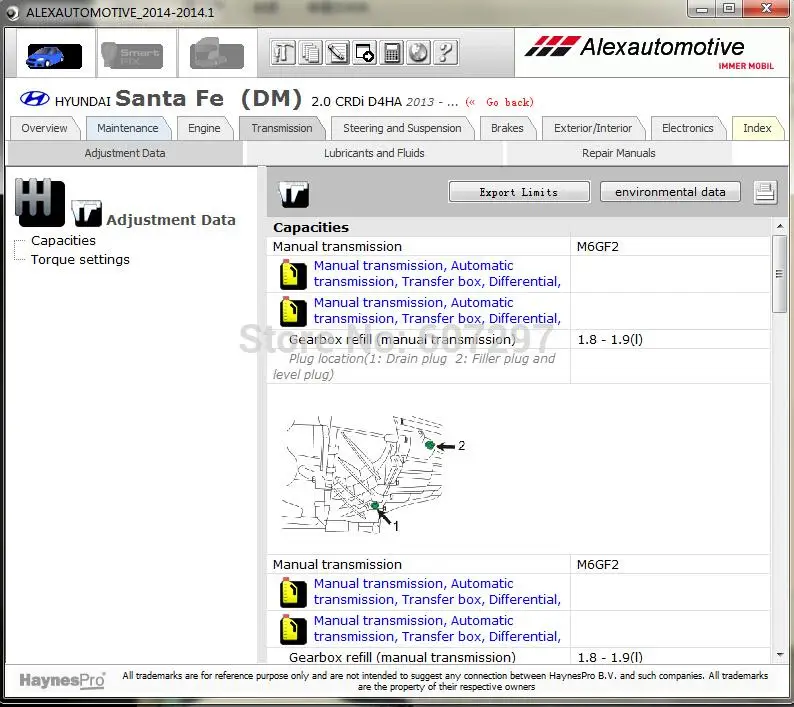Open the Lubricants and Fluids sub-tab
This screenshot has height=707, width=794.
[x=374, y=153]
